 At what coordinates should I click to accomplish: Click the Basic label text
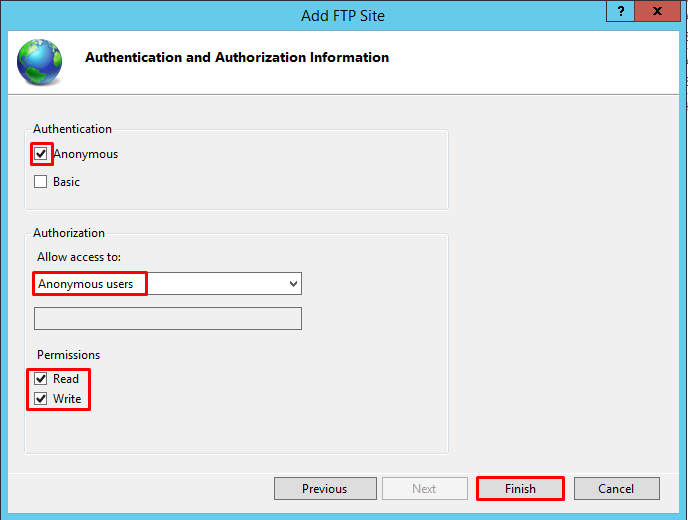click(66, 182)
